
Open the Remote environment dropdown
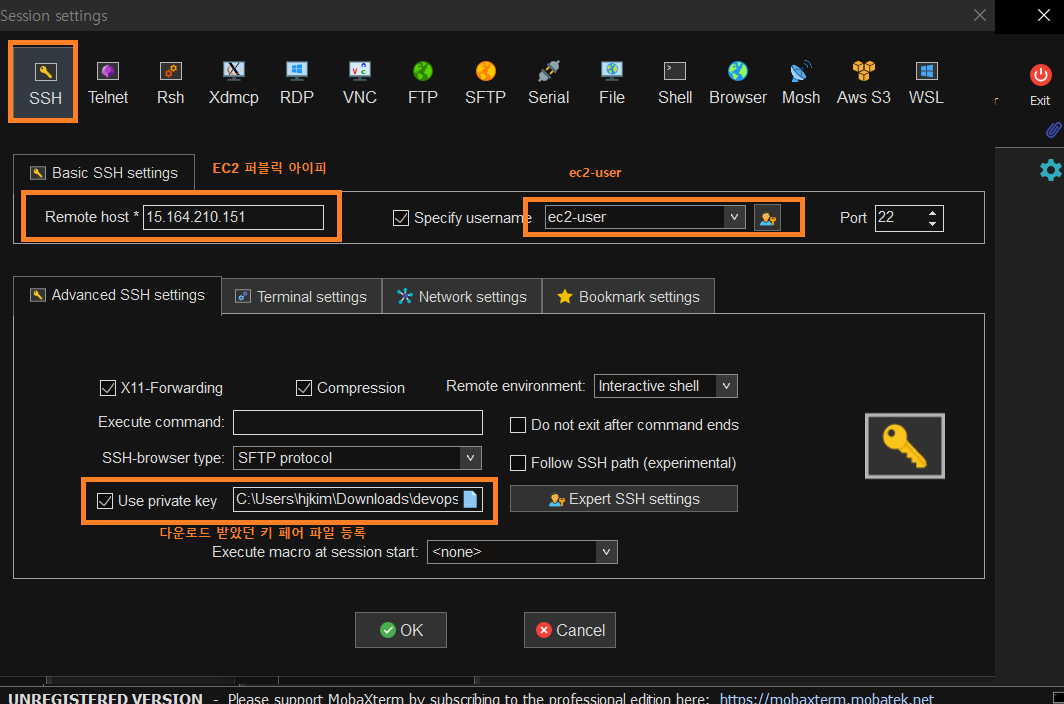[x=726, y=386]
